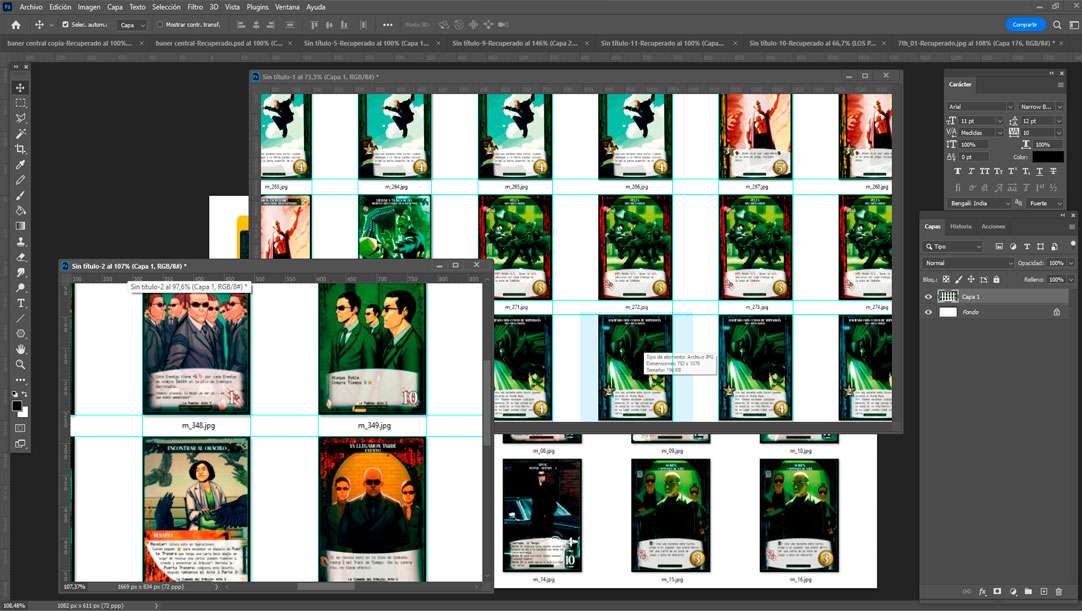
Task: Activate the Hand tool
Action: tap(20, 349)
